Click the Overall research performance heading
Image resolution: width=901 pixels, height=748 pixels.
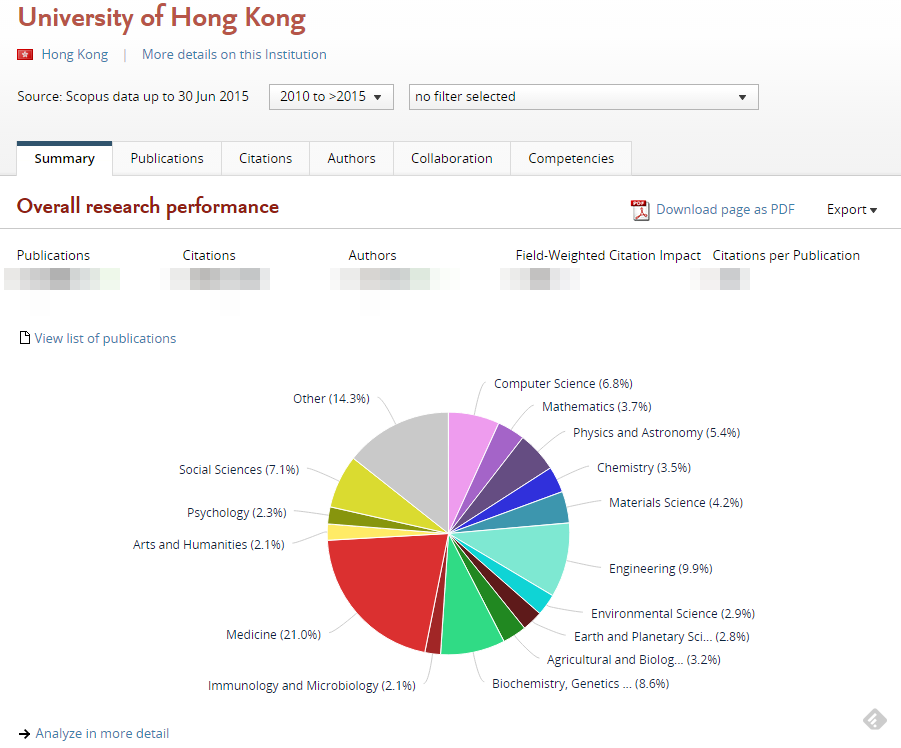pyautogui.click(x=148, y=206)
